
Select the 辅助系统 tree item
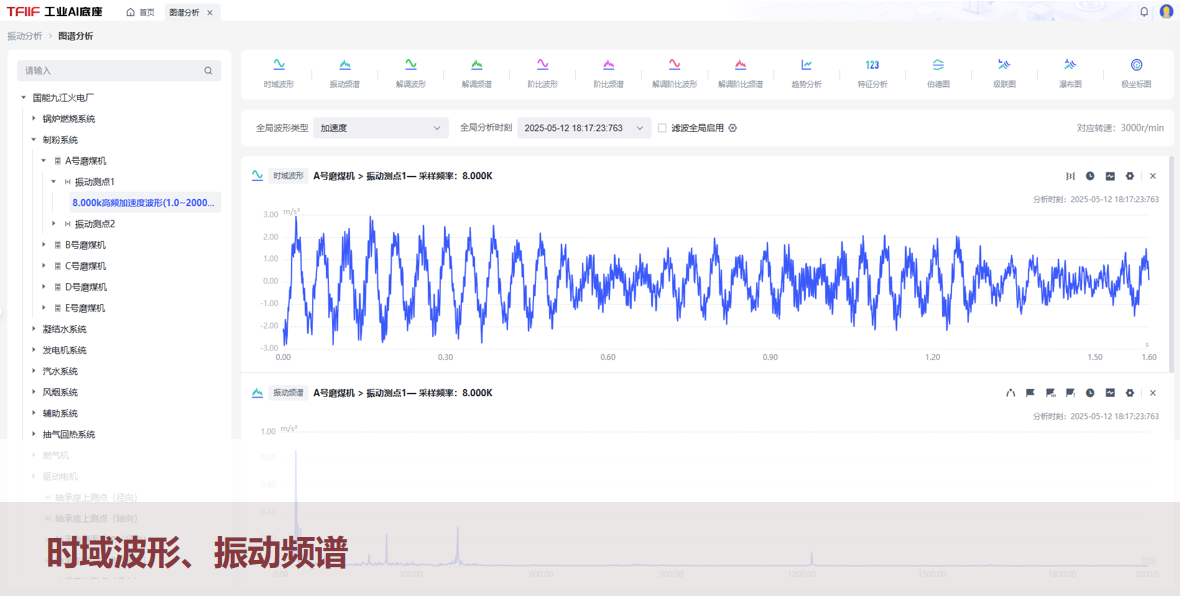click(60, 414)
